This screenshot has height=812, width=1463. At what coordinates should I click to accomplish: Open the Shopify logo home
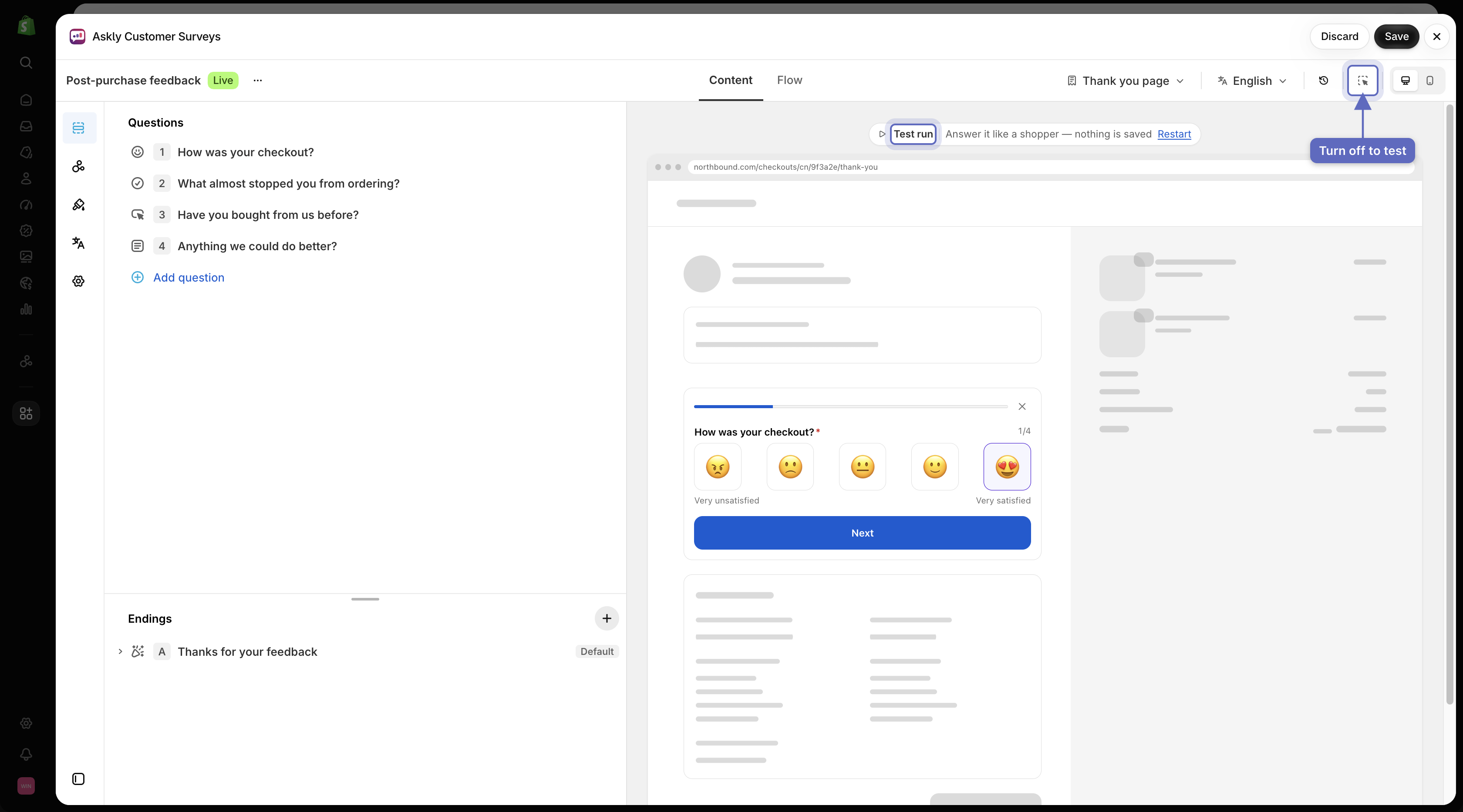tap(26, 26)
